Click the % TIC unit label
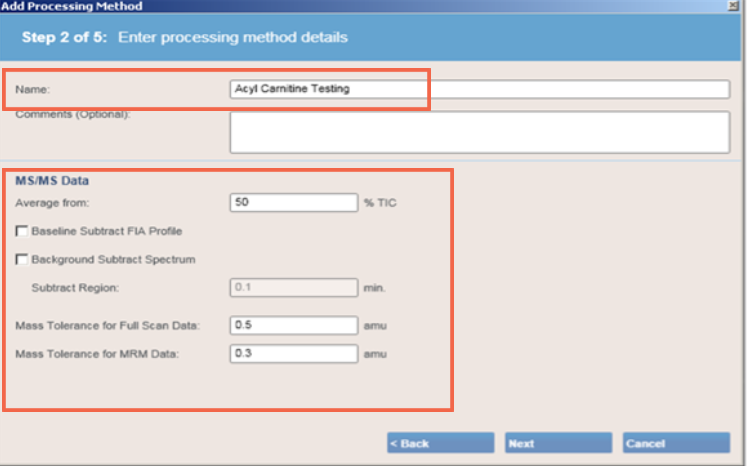Screen dimensions: 748x466 (x=380, y=203)
